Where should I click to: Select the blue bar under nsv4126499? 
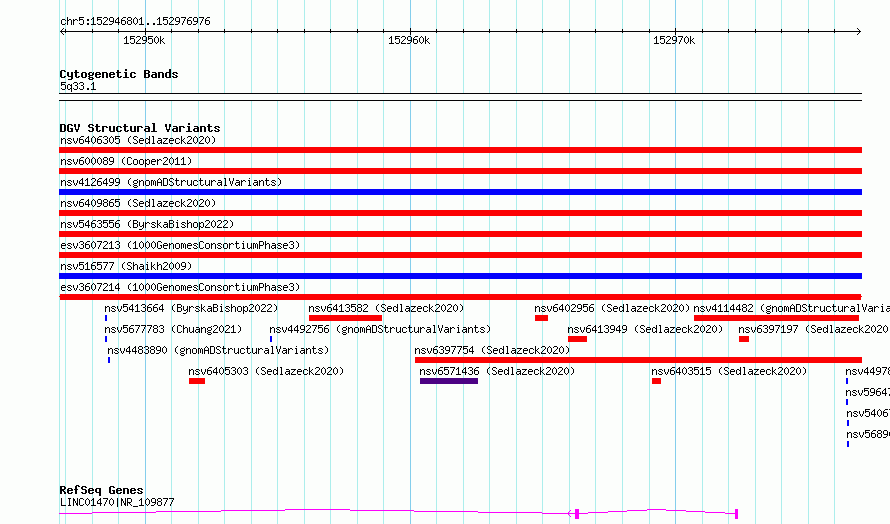click(460, 192)
